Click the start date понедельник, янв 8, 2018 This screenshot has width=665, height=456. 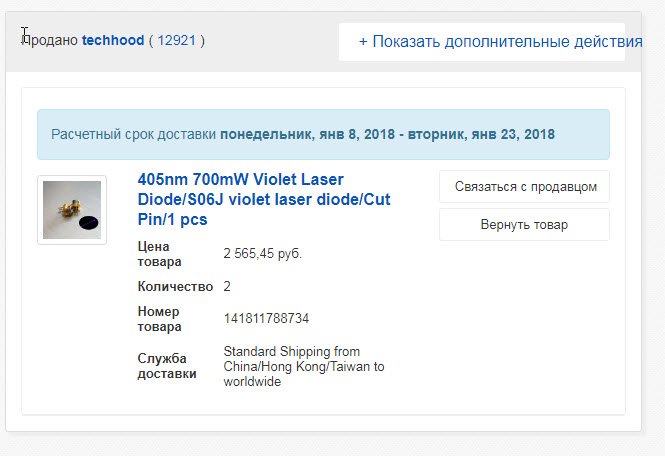tap(307, 134)
